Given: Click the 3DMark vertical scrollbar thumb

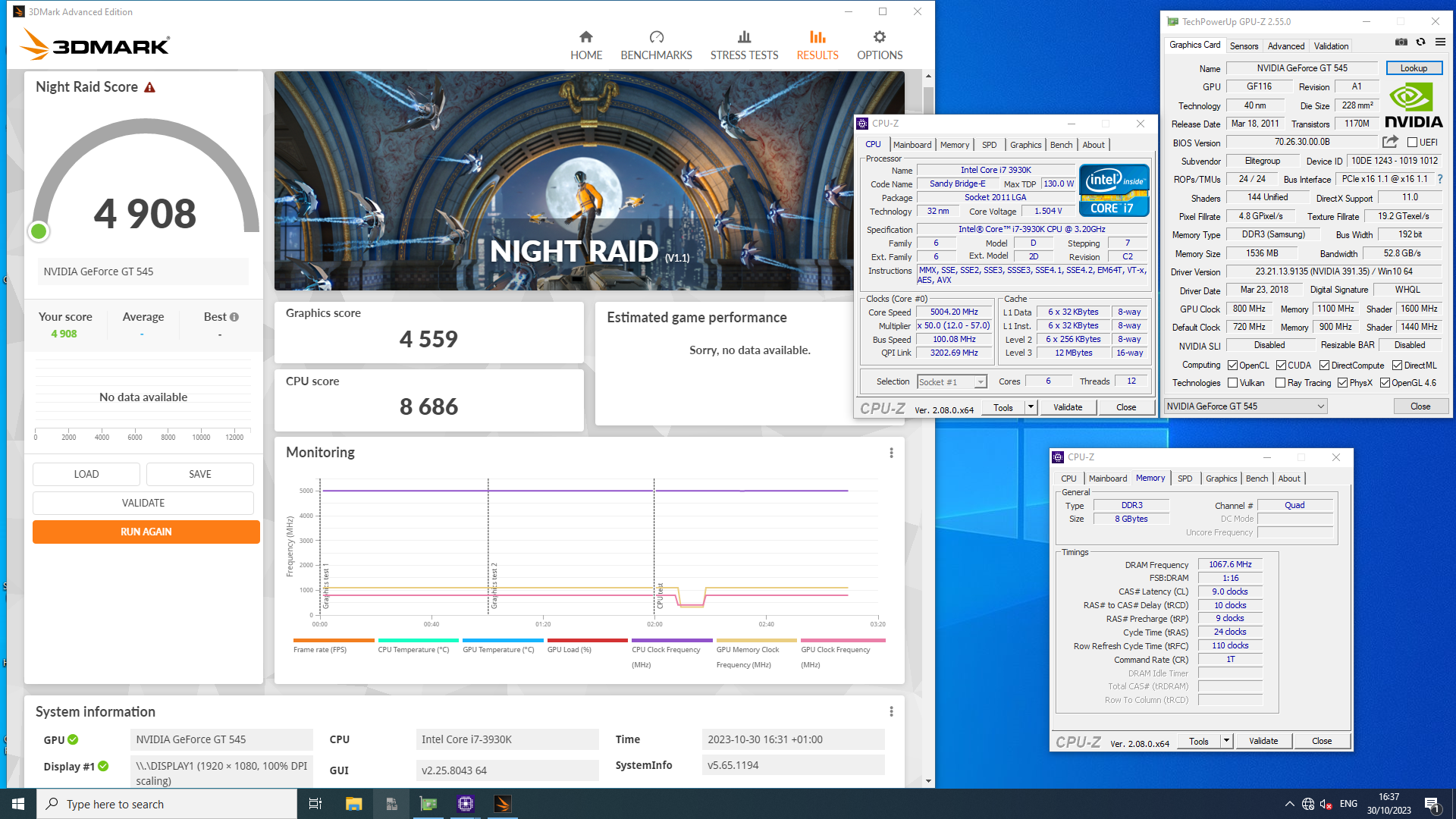Looking at the screenshot, I should point(928,102).
